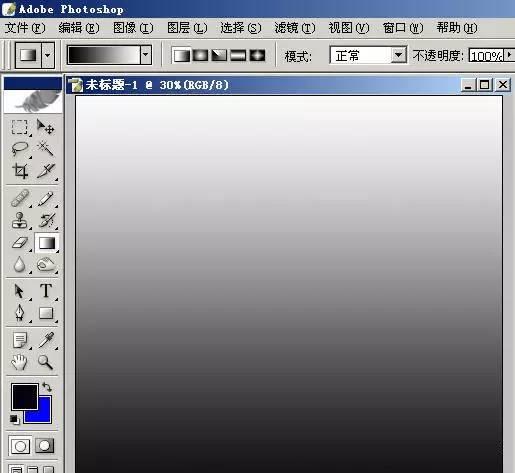The image size is (515, 473).
Task: Select the Rectangular Marquee tool
Action: click(x=19, y=127)
